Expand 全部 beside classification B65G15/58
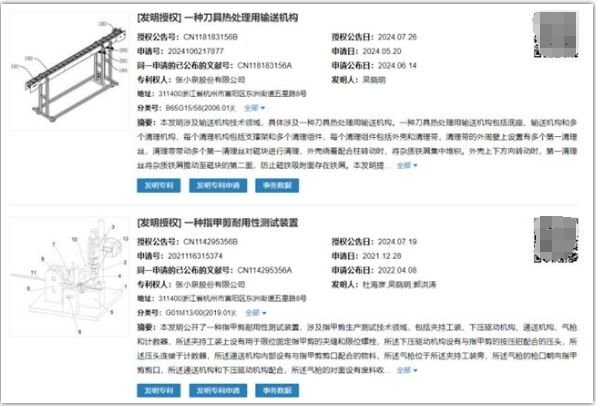The image size is (596, 406). pyautogui.click(x=254, y=108)
